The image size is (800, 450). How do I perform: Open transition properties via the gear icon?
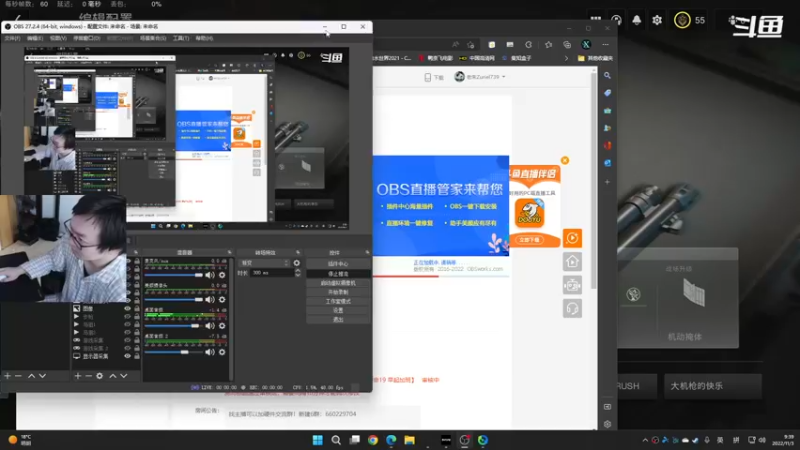pyautogui.click(x=297, y=263)
